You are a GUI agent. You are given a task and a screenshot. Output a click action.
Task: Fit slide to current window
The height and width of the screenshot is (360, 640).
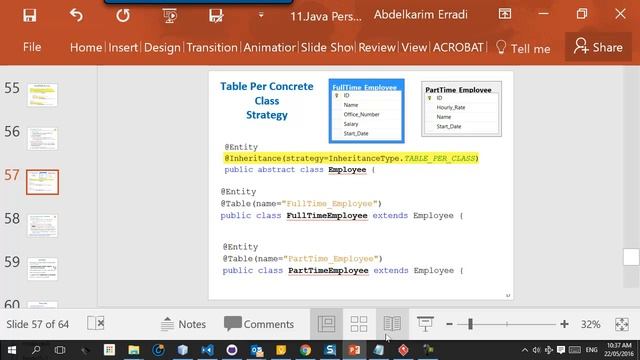tap(622, 324)
